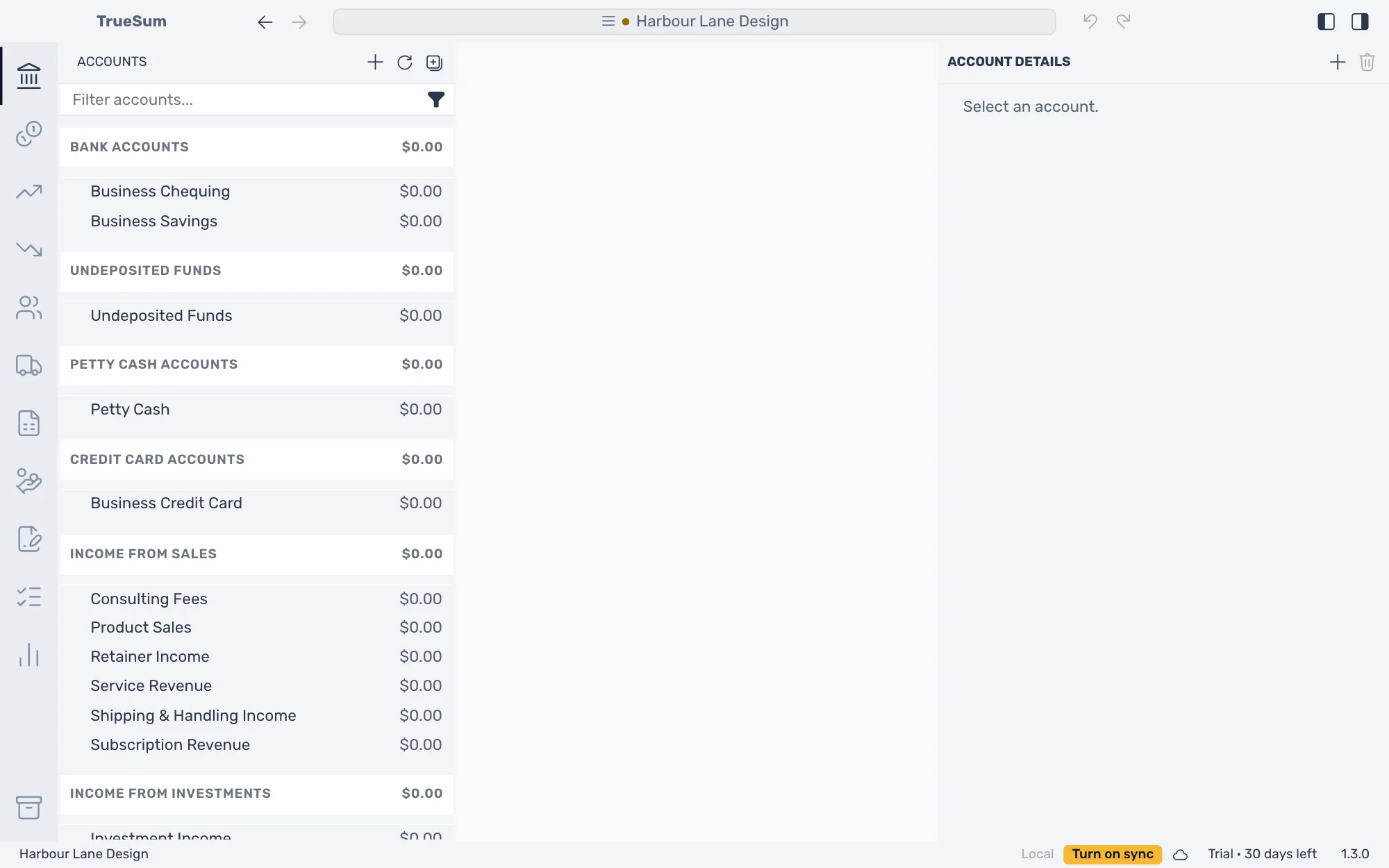Collapse the Credit Card Accounts group header

click(x=257, y=460)
